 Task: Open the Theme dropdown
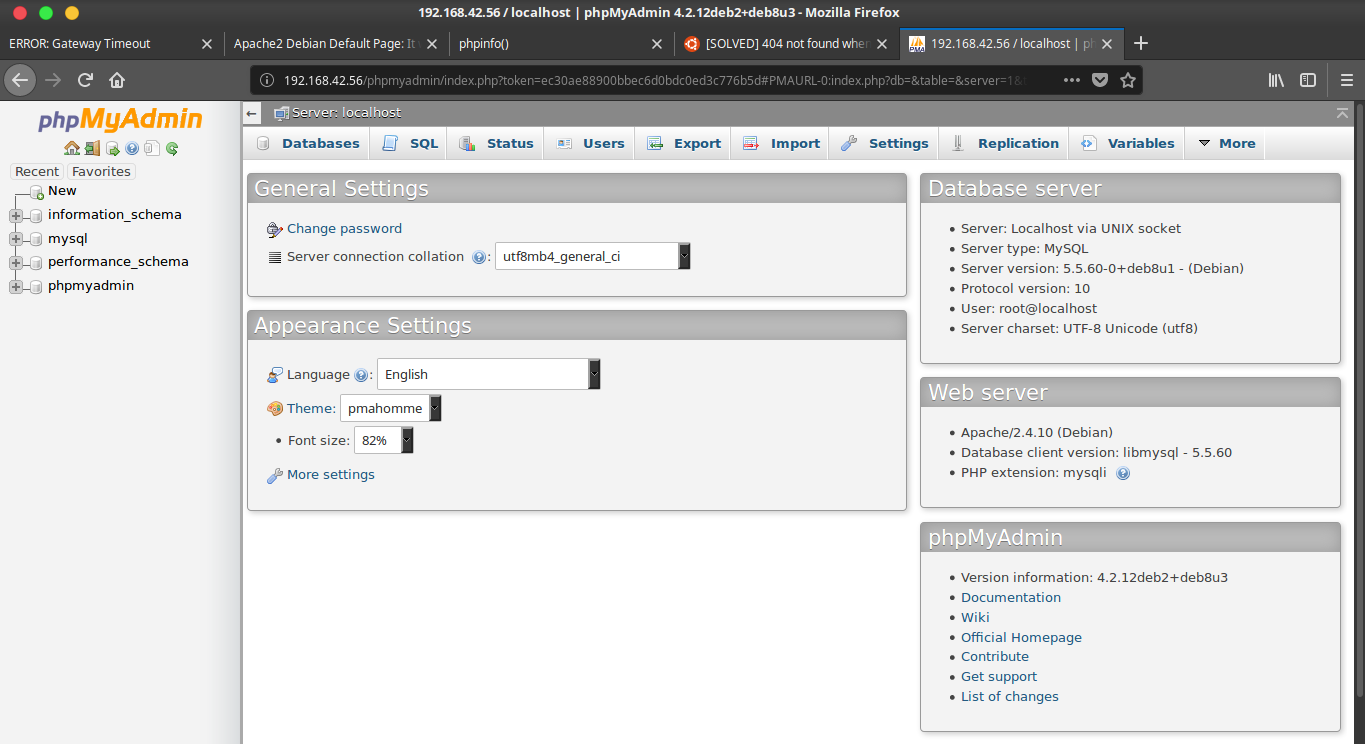point(391,408)
